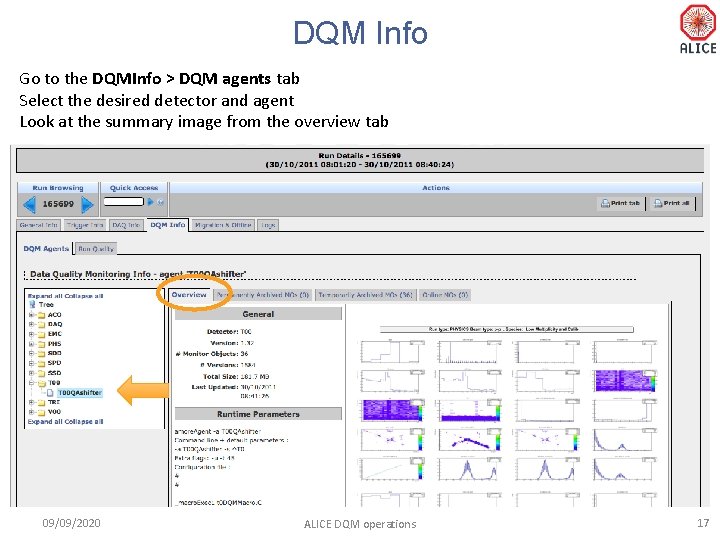
Task: Click the printer icon on Print tab
Action: (x=605, y=203)
